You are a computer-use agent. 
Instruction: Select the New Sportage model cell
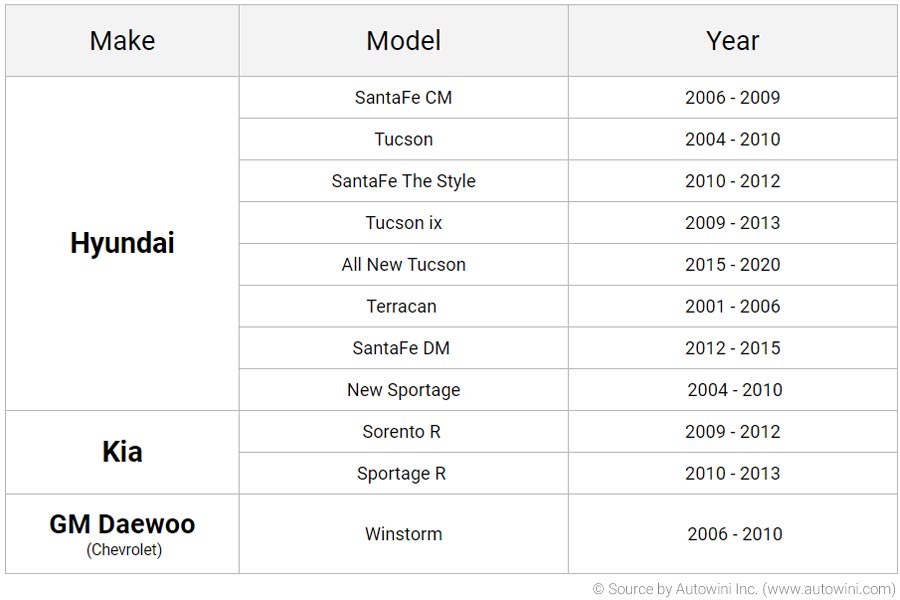tap(403, 390)
